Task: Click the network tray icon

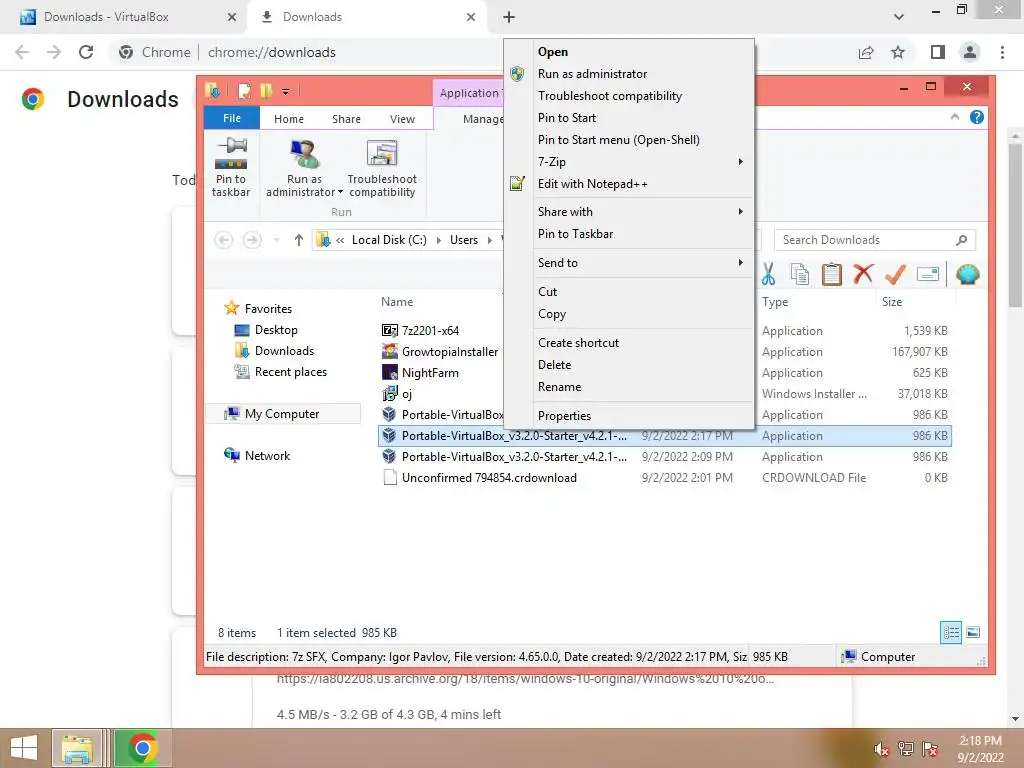Action: (x=906, y=748)
